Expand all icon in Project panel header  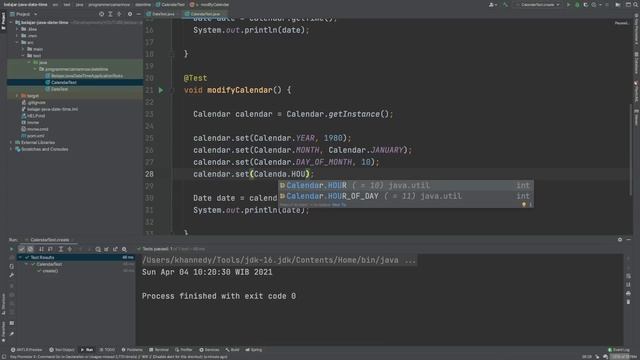click(x=110, y=14)
